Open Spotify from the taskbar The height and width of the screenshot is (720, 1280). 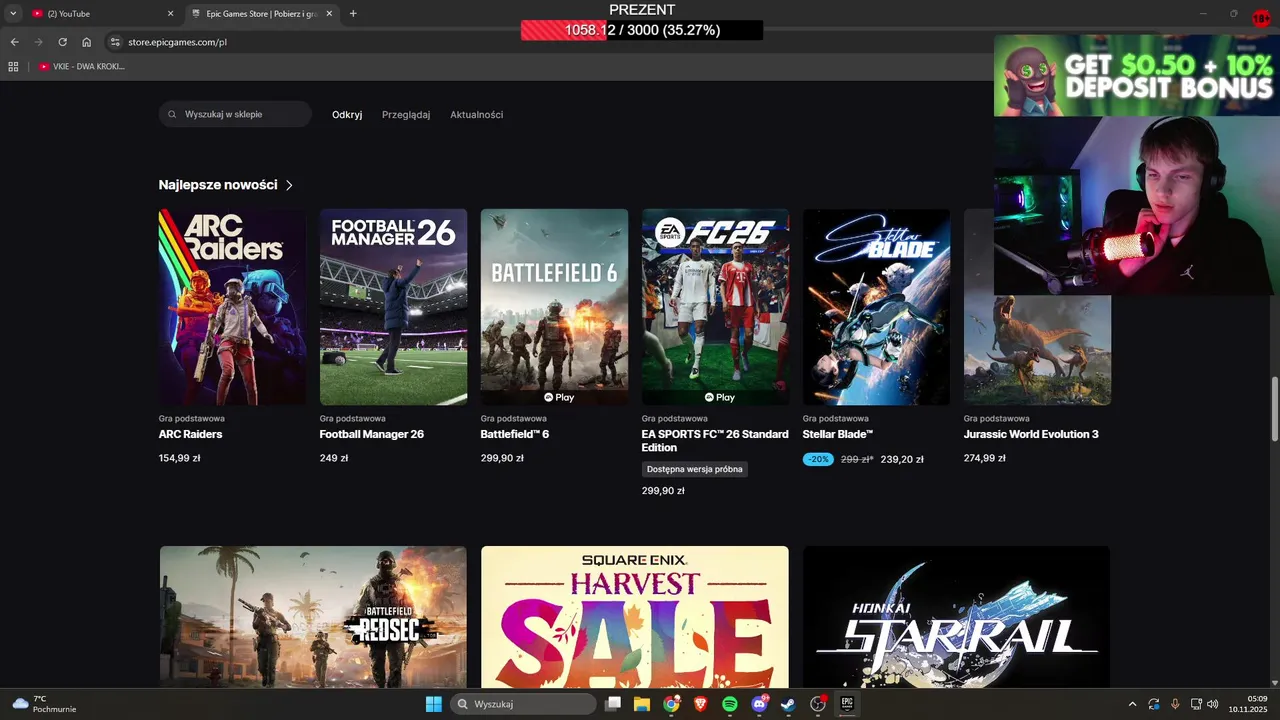pos(730,704)
